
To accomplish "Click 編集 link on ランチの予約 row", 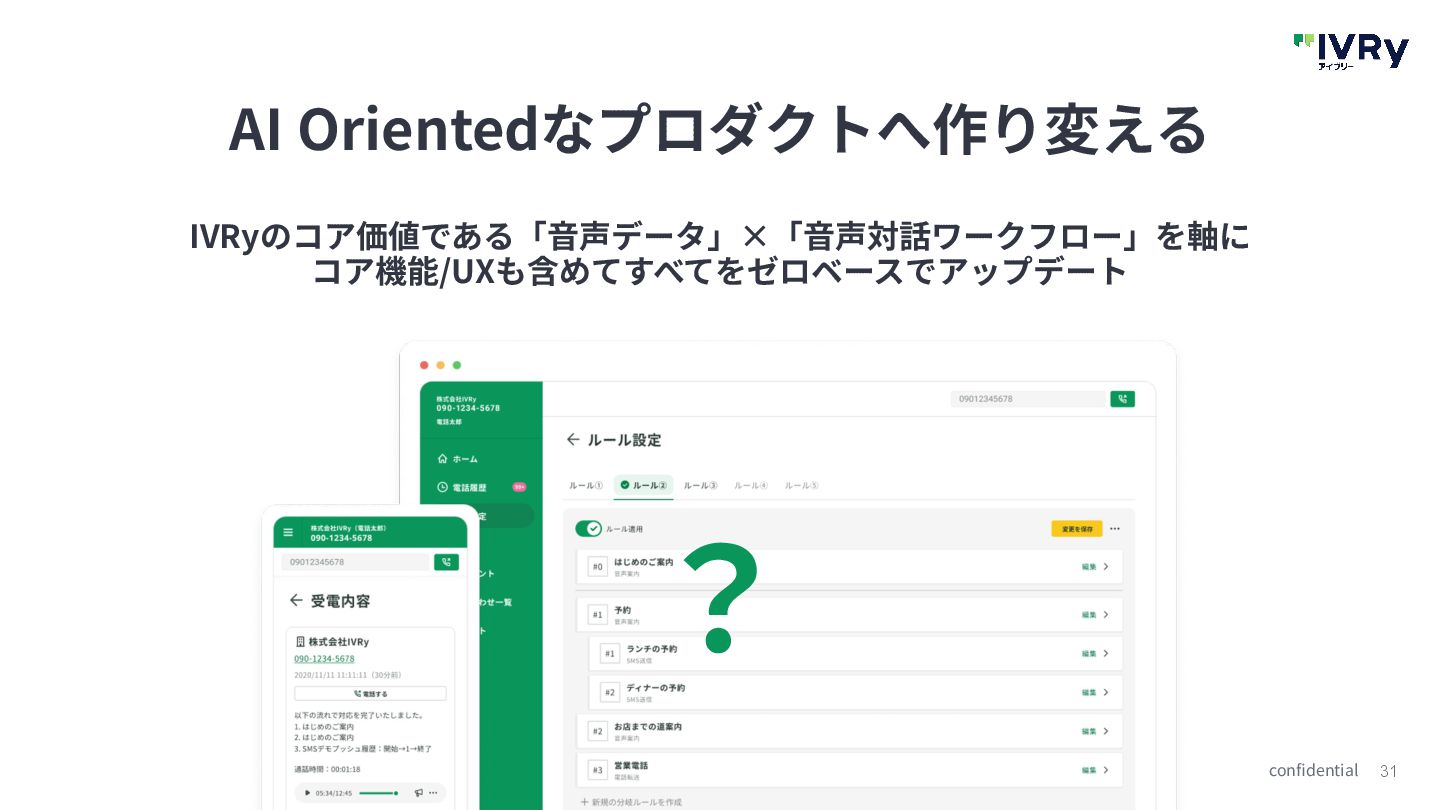I will click(x=1088, y=653).
